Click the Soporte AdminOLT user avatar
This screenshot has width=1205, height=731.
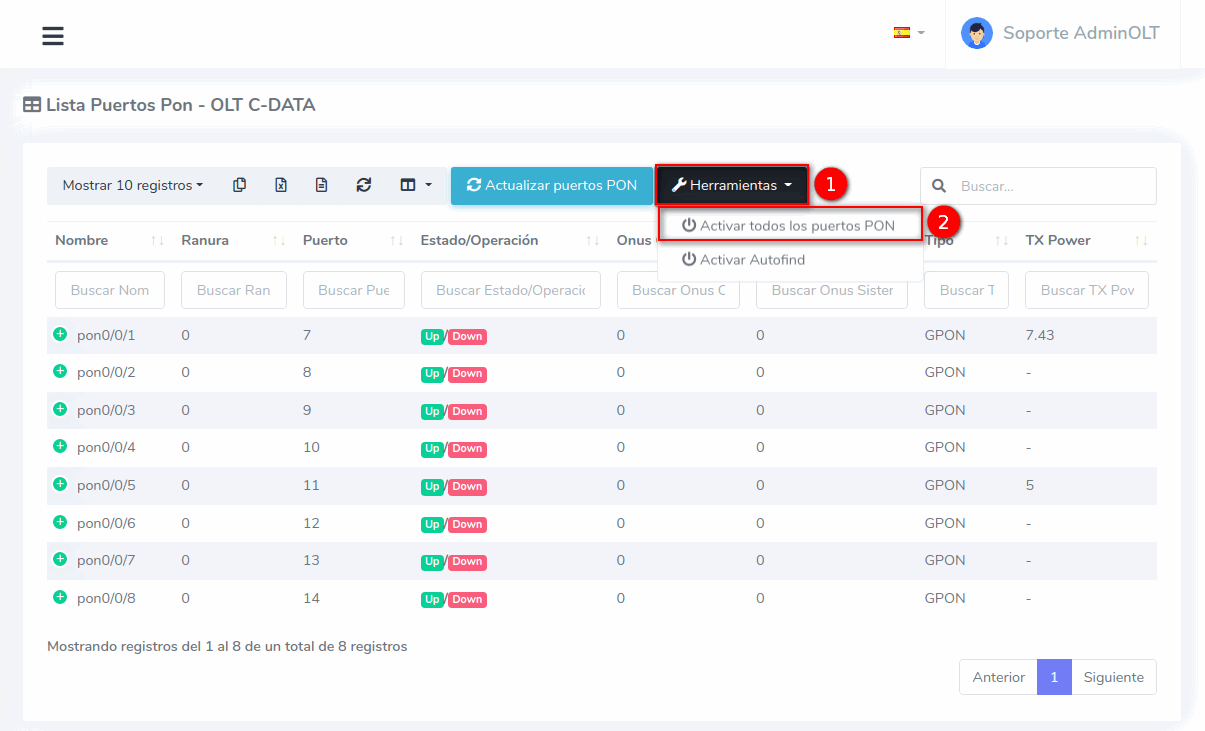click(x=976, y=33)
